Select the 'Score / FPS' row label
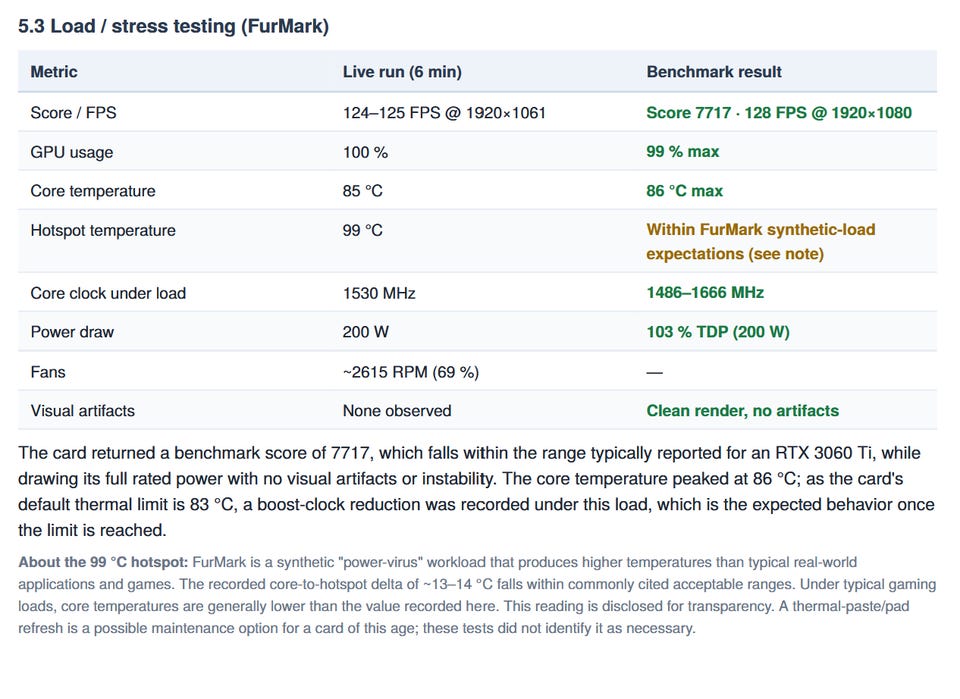This screenshot has height=699, width=960. (73, 113)
